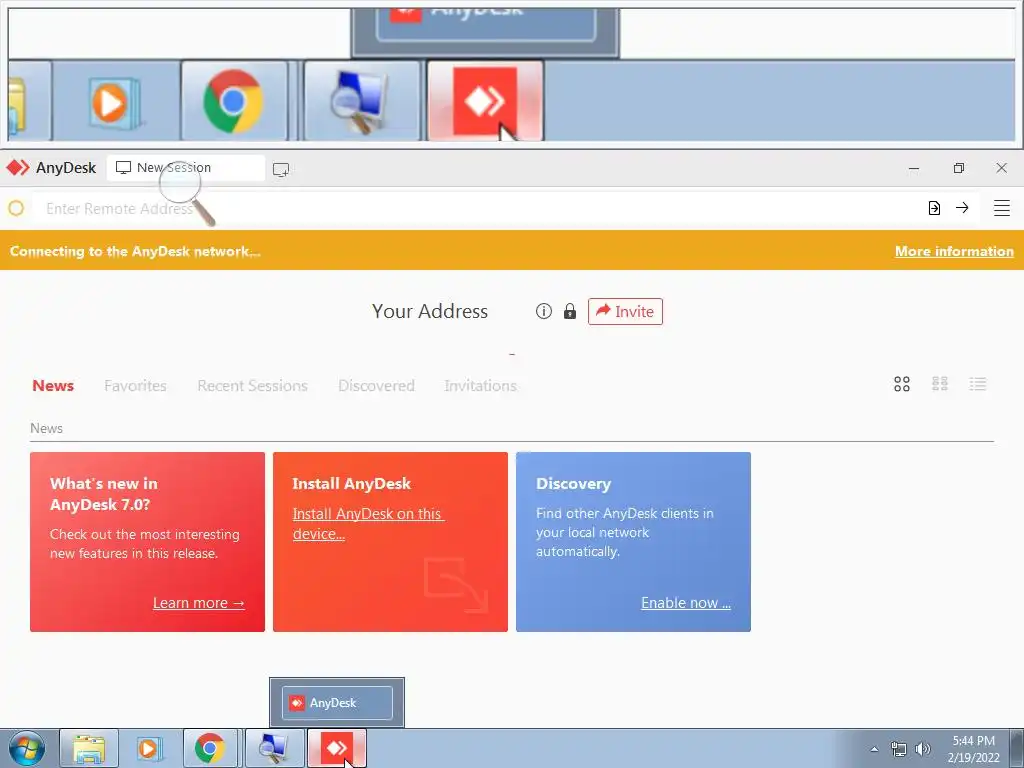Screen dimensions: 1024x768
Task: Open Windows Media Player from taskbar
Action: (150, 749)
